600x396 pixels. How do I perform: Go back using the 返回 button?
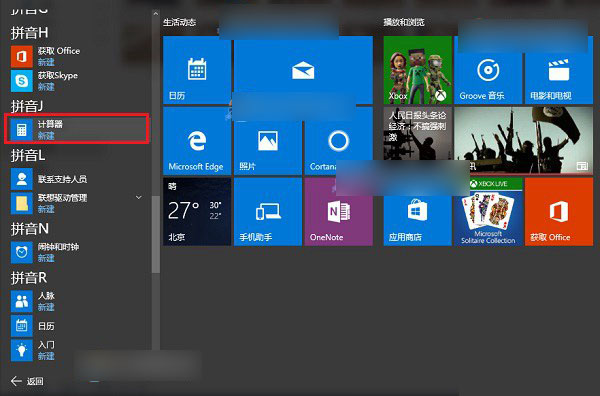(27, 381)
